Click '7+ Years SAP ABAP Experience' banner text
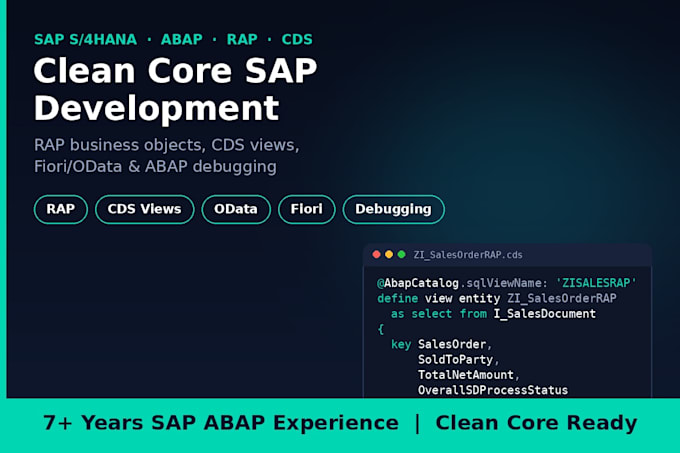The width and height of the screenshot is (680, 453). point(221,423)
